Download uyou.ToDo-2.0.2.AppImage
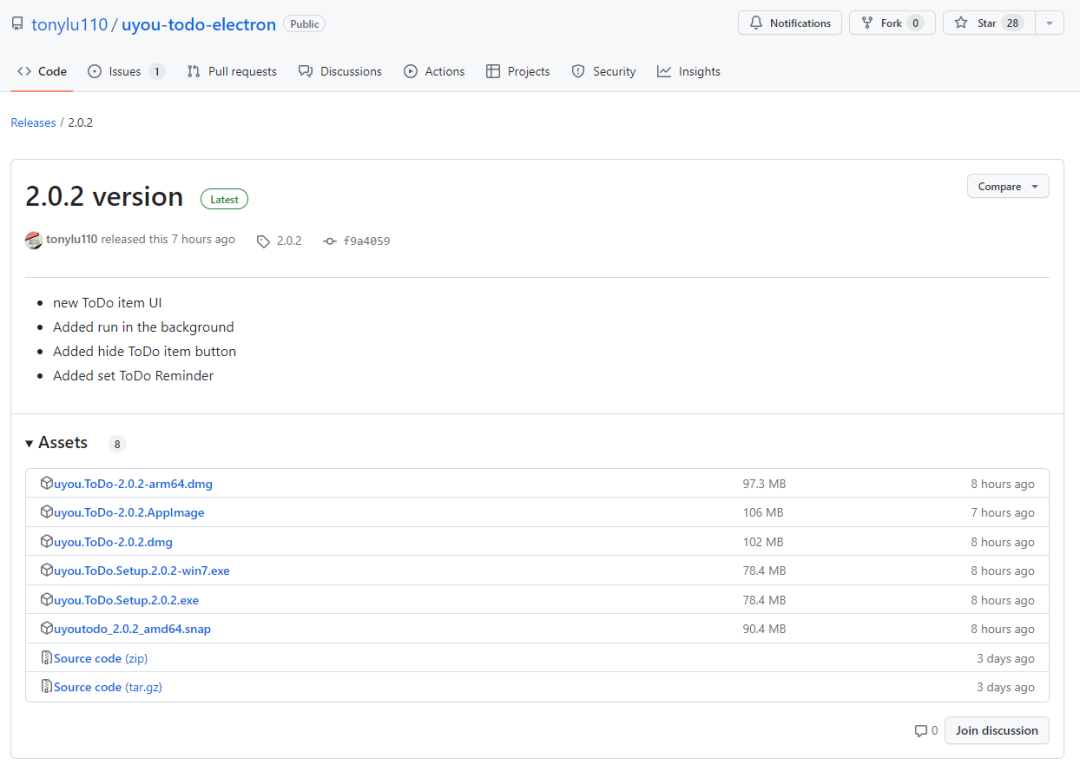The width and height of the screenshot is (1080, 772). tap(129, 513)
